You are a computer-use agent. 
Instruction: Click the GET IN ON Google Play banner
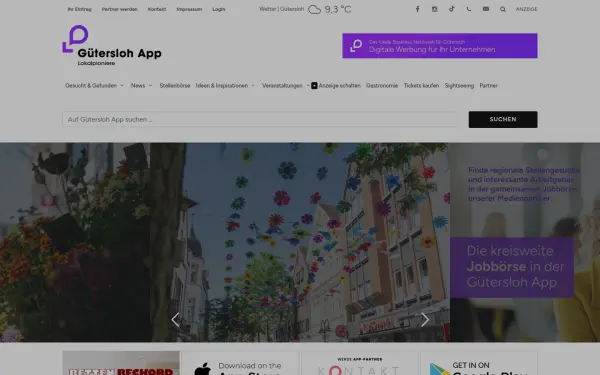click(x=479, y=363)
